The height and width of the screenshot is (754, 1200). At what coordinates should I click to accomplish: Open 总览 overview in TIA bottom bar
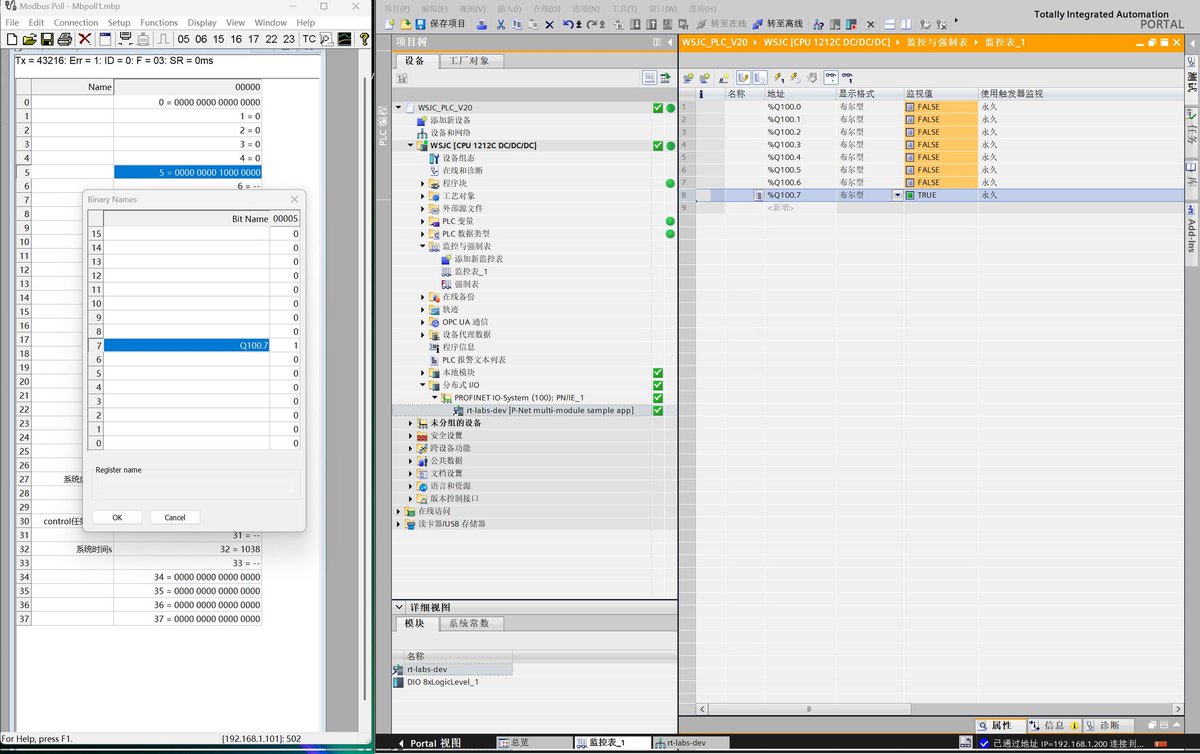(x=533, y=743)
